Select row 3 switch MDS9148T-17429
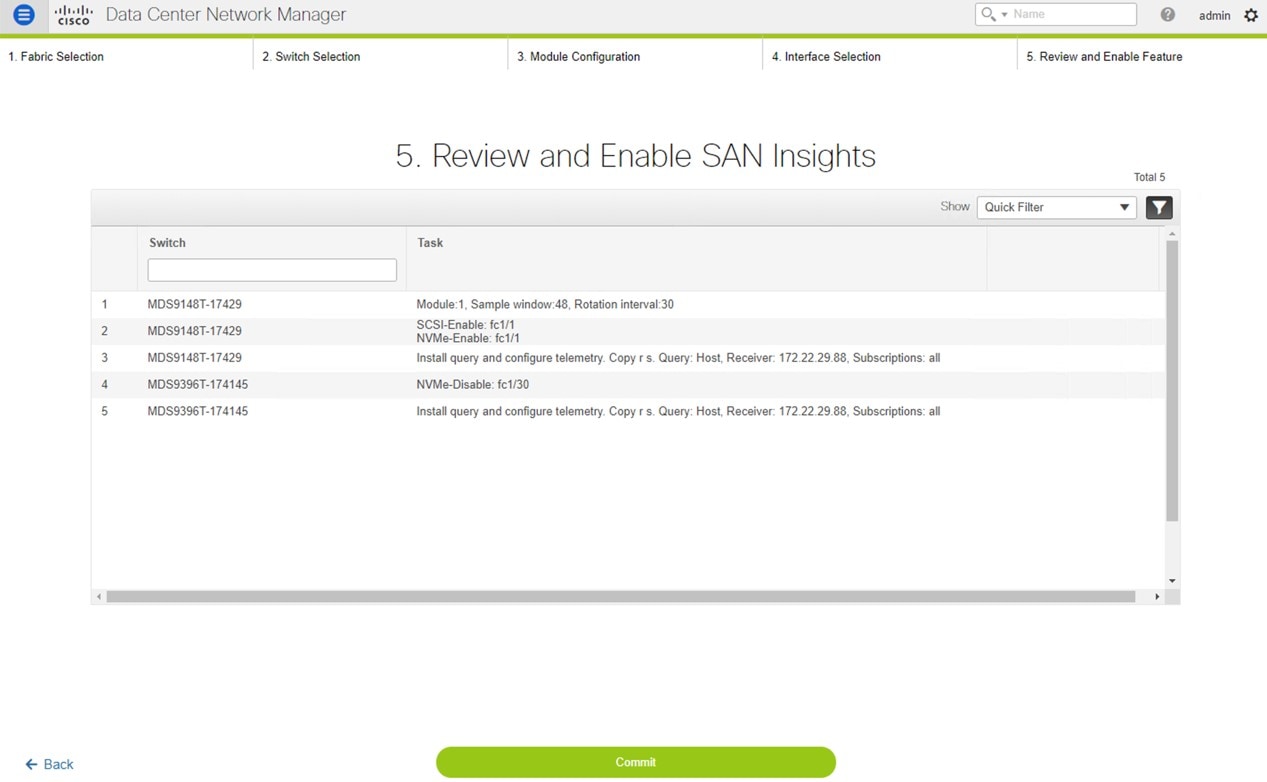The image size is (1267, 782). (194, 358)
